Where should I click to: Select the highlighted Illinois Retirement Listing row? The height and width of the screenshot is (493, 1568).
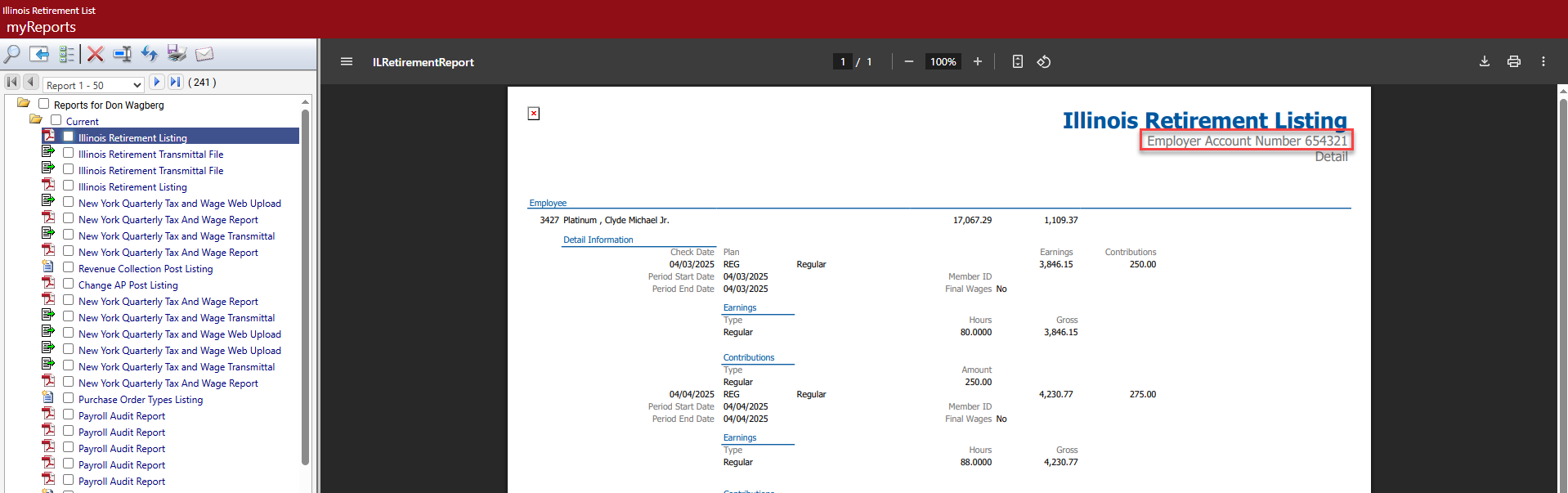(x=170, y=137)
